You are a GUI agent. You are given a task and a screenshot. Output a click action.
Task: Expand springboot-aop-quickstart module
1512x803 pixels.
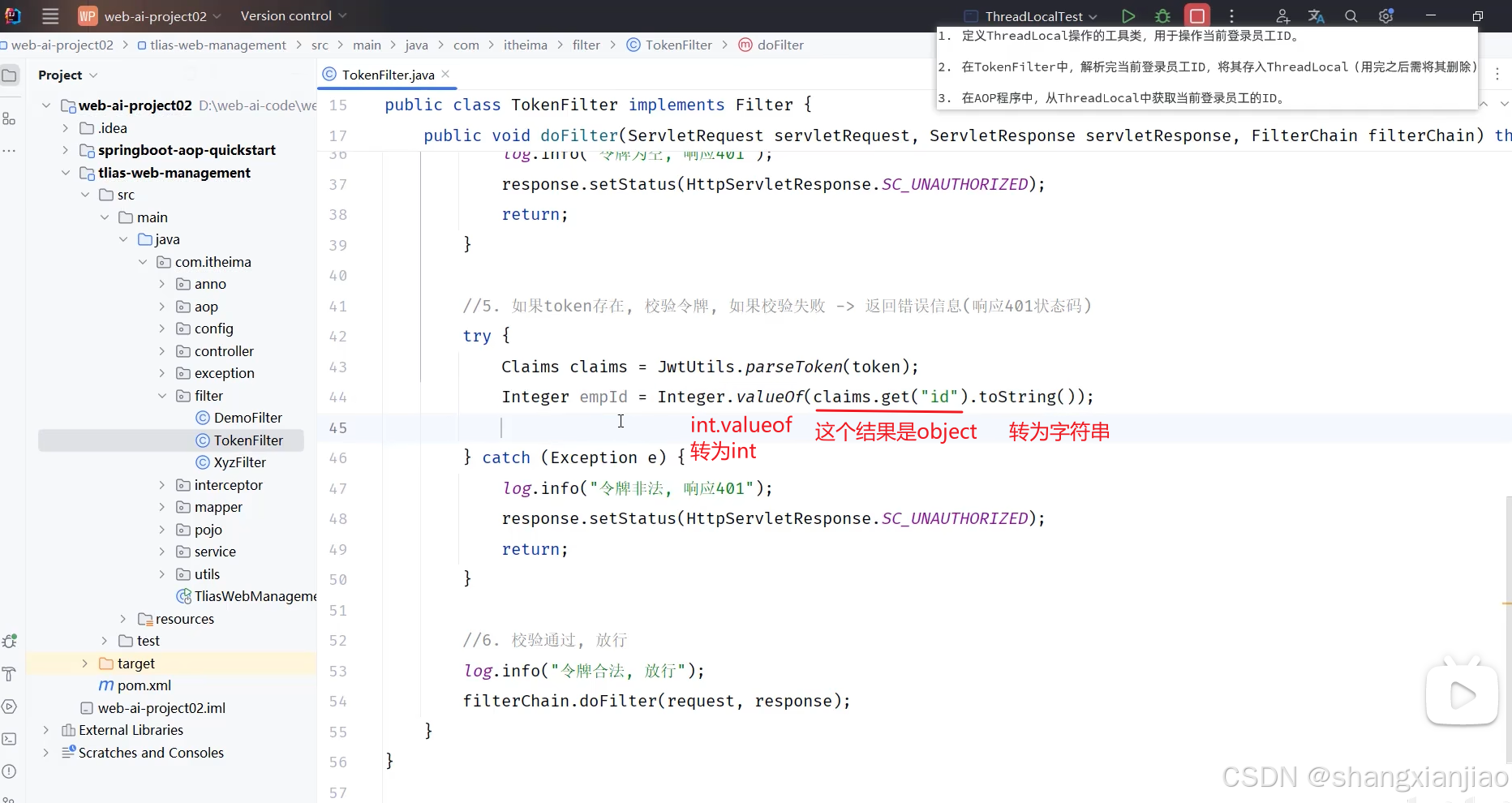[x=66, y=150]
